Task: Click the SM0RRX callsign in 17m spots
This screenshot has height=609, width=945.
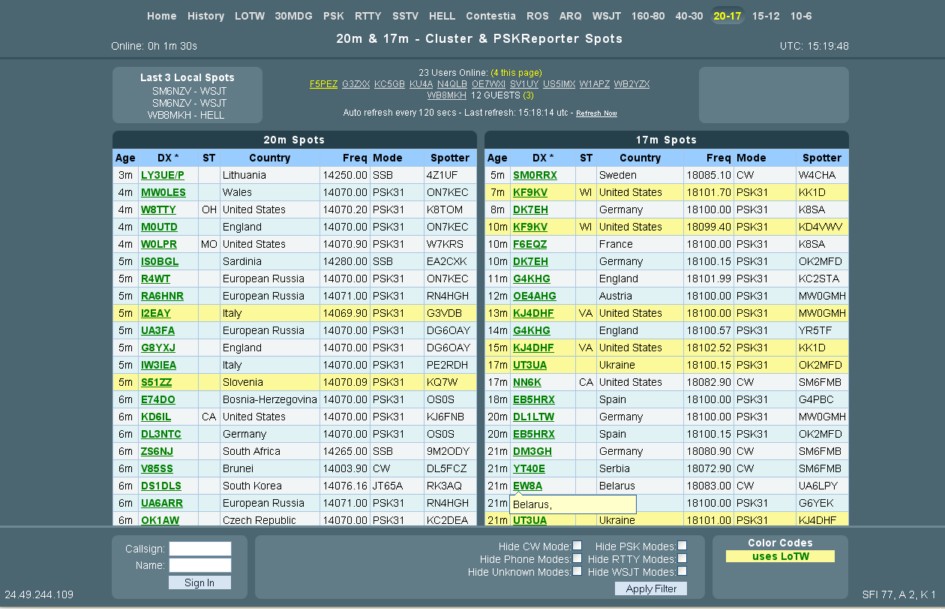Action: (534, 175)
